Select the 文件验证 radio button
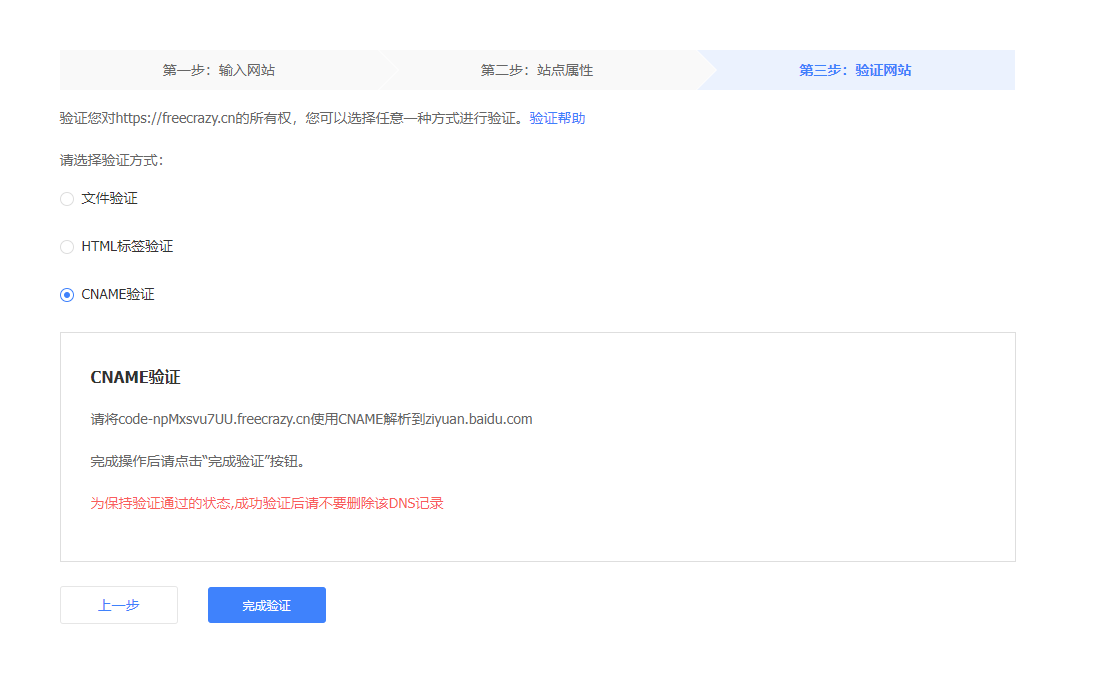This screenshot has width=1101, height=679. pyautogui.click(x=67, y=199)
